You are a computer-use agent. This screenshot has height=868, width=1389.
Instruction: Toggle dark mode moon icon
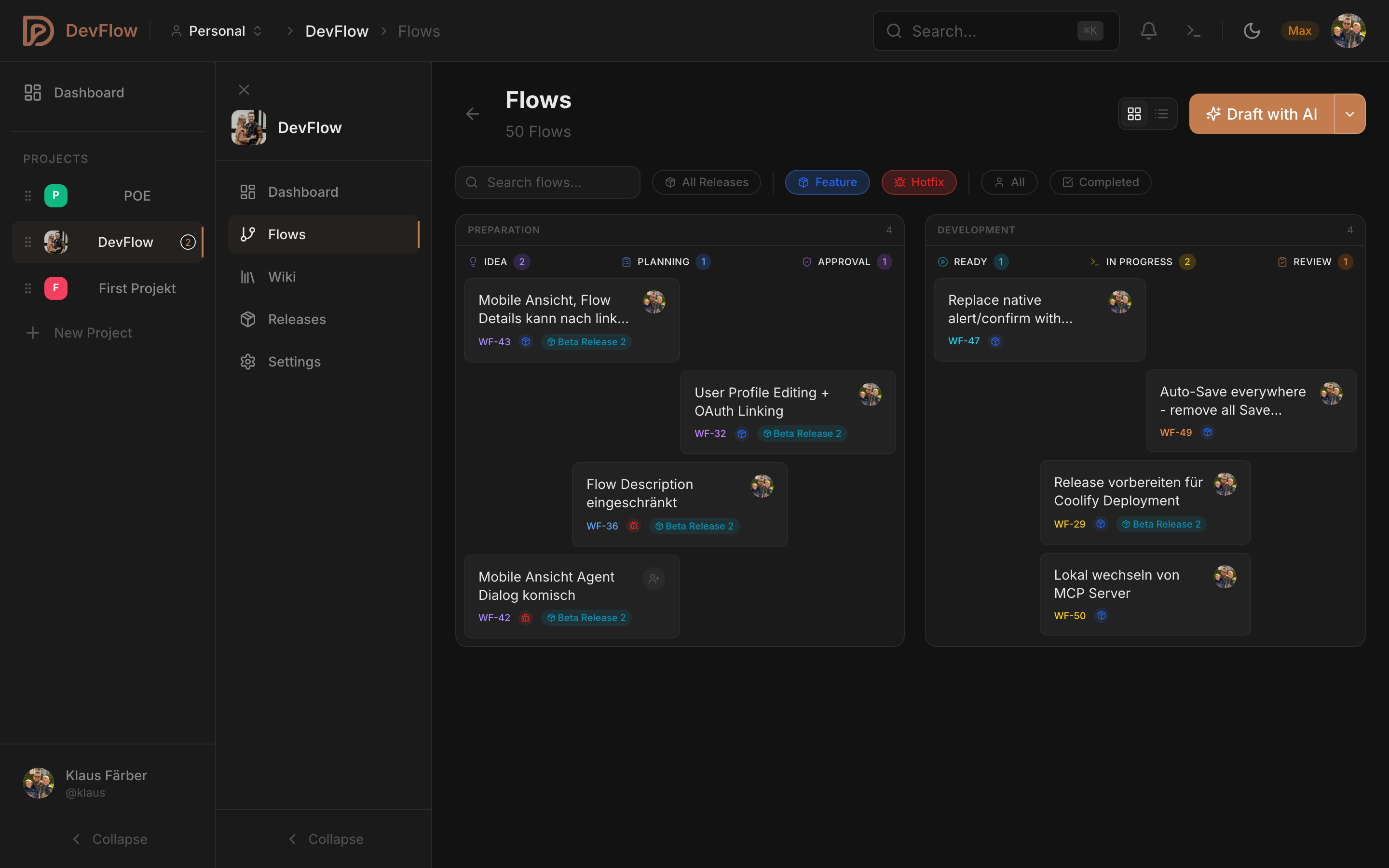(x=1252, y=31)
